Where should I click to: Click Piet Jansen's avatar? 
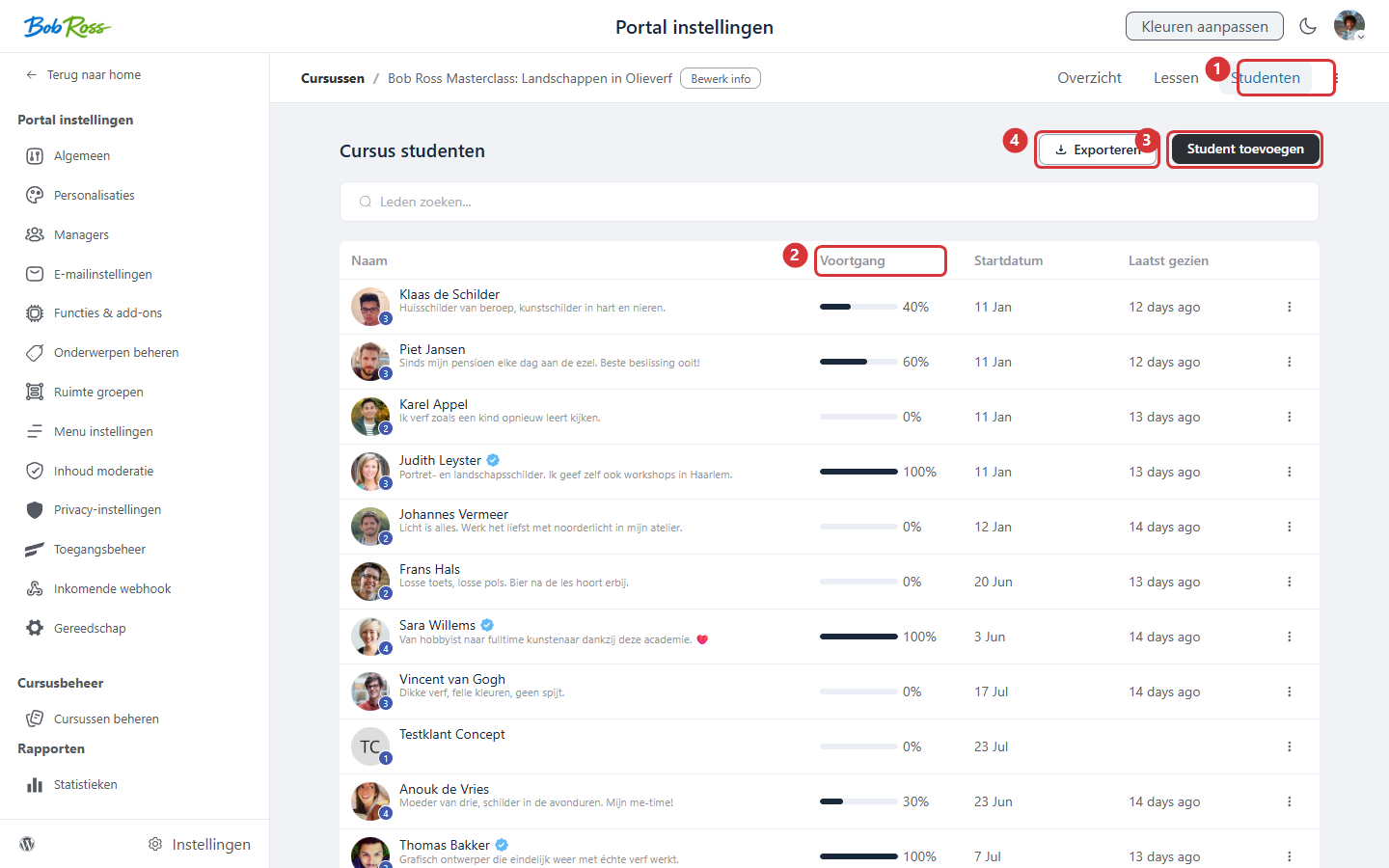[x=370, y=362]
